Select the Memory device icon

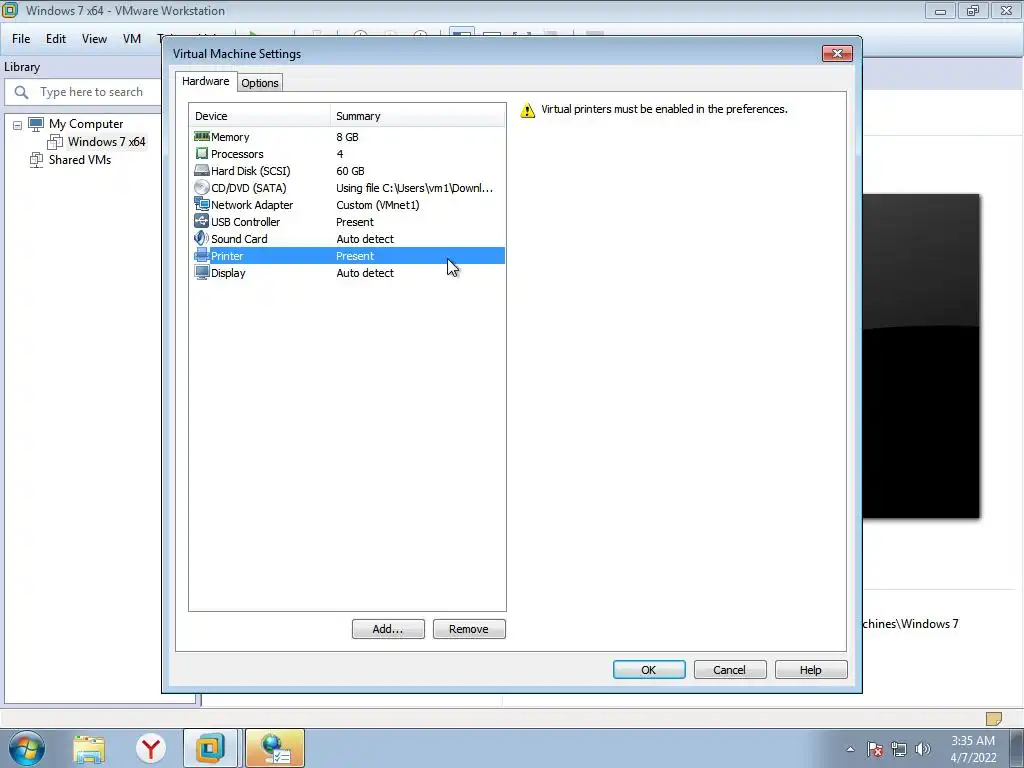coord(202,136)
